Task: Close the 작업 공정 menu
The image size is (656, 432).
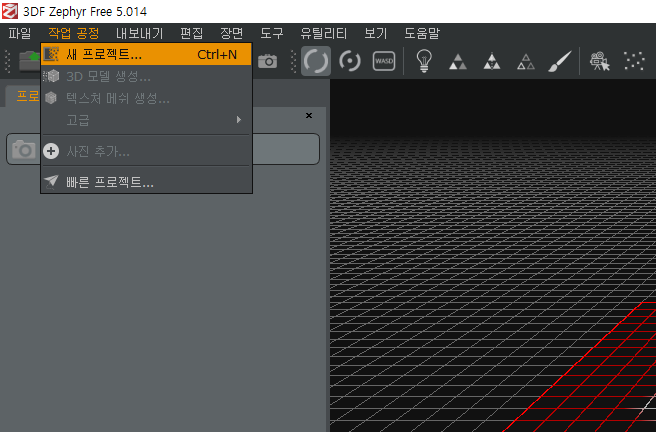Action: (x=74, y=33)
